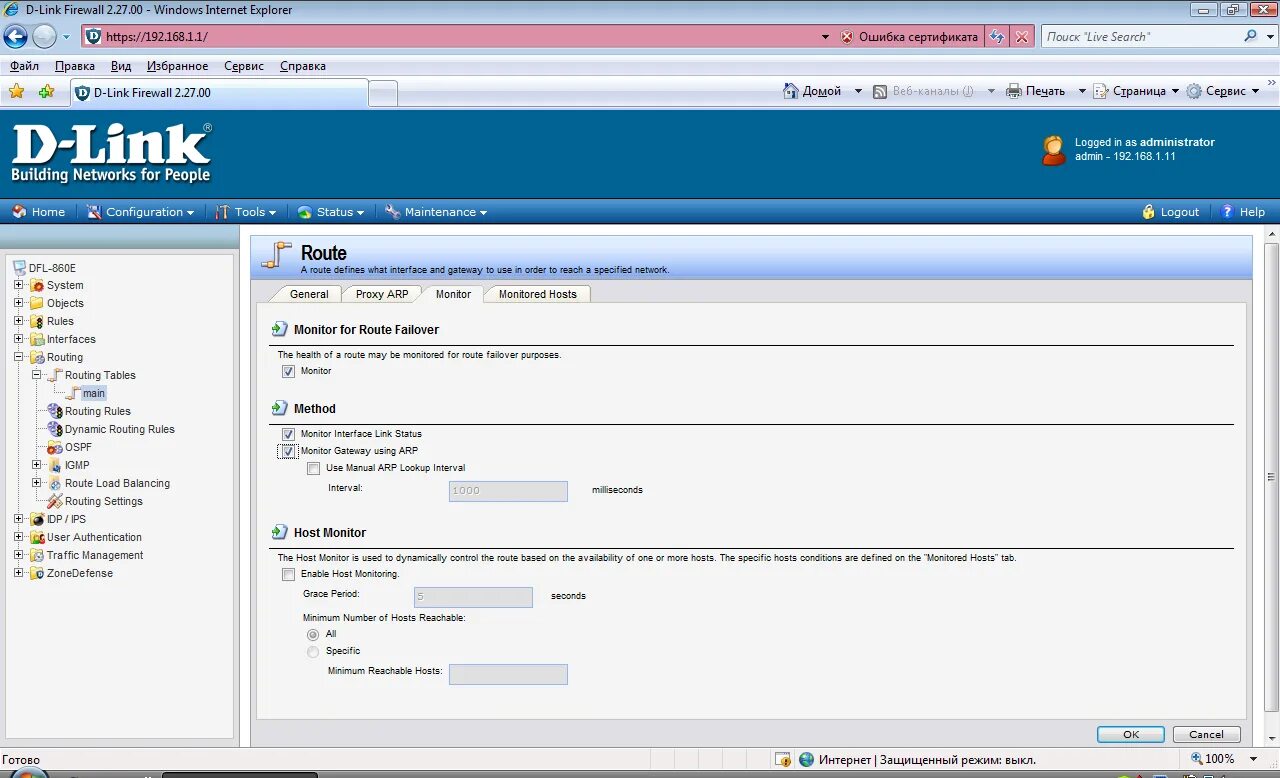Click the Live Search box

pos(1142,36)
